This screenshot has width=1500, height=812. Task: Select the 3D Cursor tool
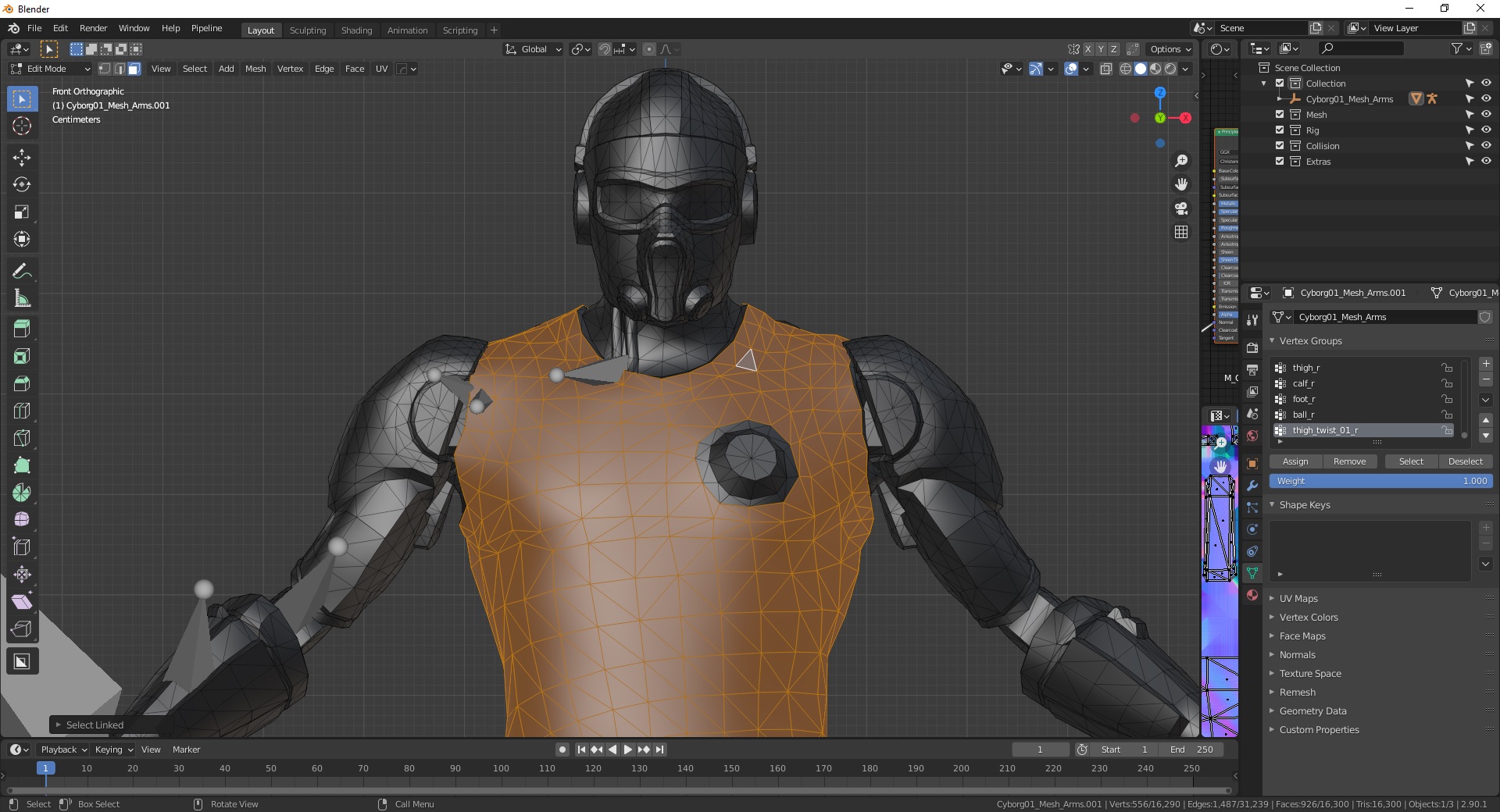coord(22,126)
